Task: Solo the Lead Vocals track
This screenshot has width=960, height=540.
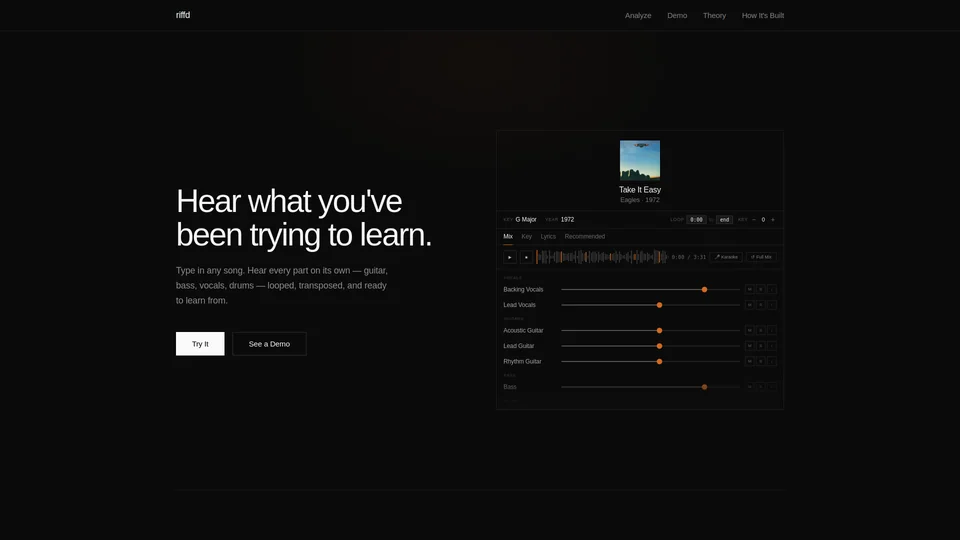Action: [x=761, y=305]
